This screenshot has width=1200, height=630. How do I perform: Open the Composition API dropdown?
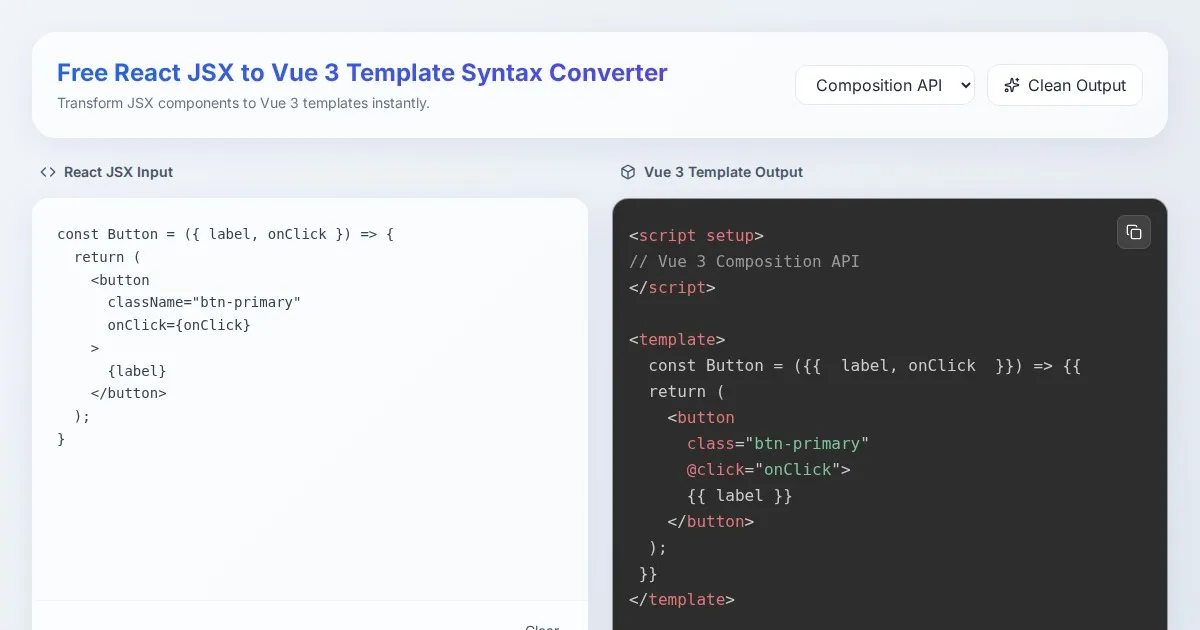[884, 85]
